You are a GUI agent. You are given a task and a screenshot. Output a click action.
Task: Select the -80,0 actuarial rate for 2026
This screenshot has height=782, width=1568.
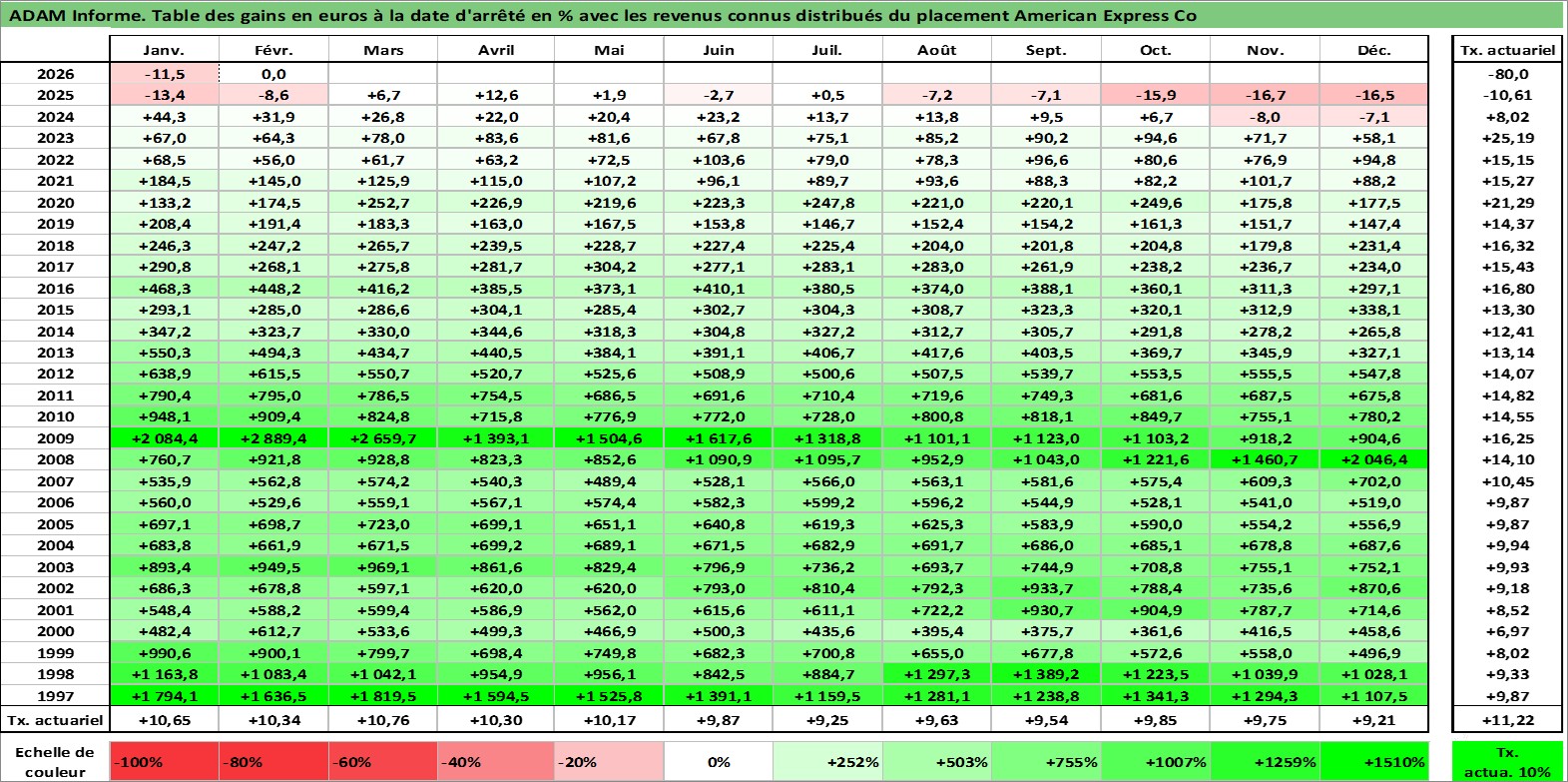click(1508, 74)
